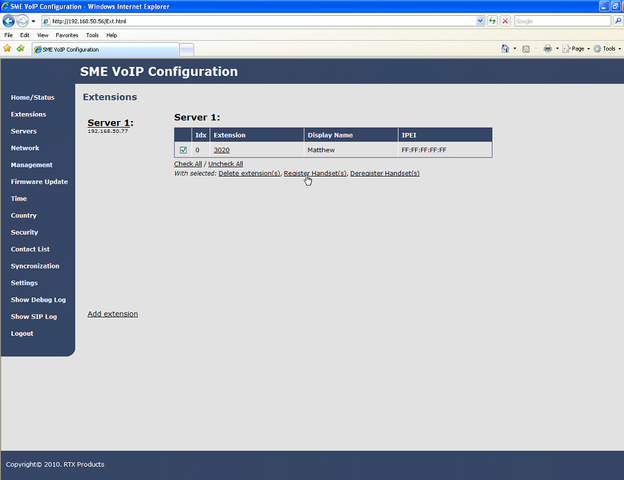Image resolution: width=624 pixels, height=480 pixels.
Task: Click the Home toolbar icon
Action: tap(505, 48)
